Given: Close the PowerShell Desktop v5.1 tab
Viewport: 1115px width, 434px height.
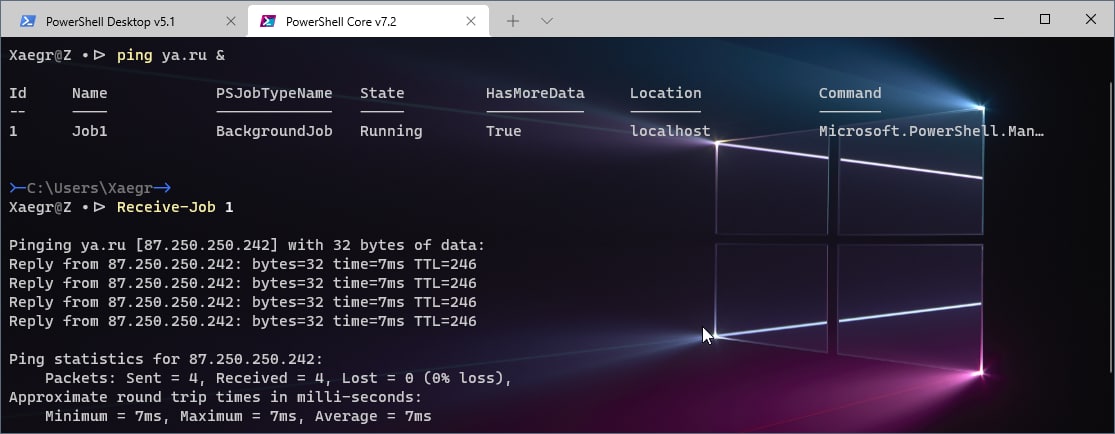Looking at the screenshot, I should (x=230, y=21).
